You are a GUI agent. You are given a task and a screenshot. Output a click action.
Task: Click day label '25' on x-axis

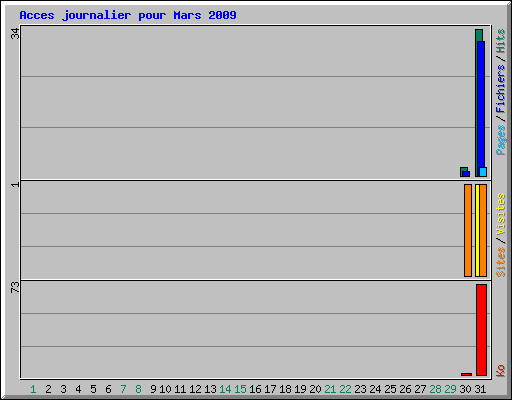pos(390,389)
